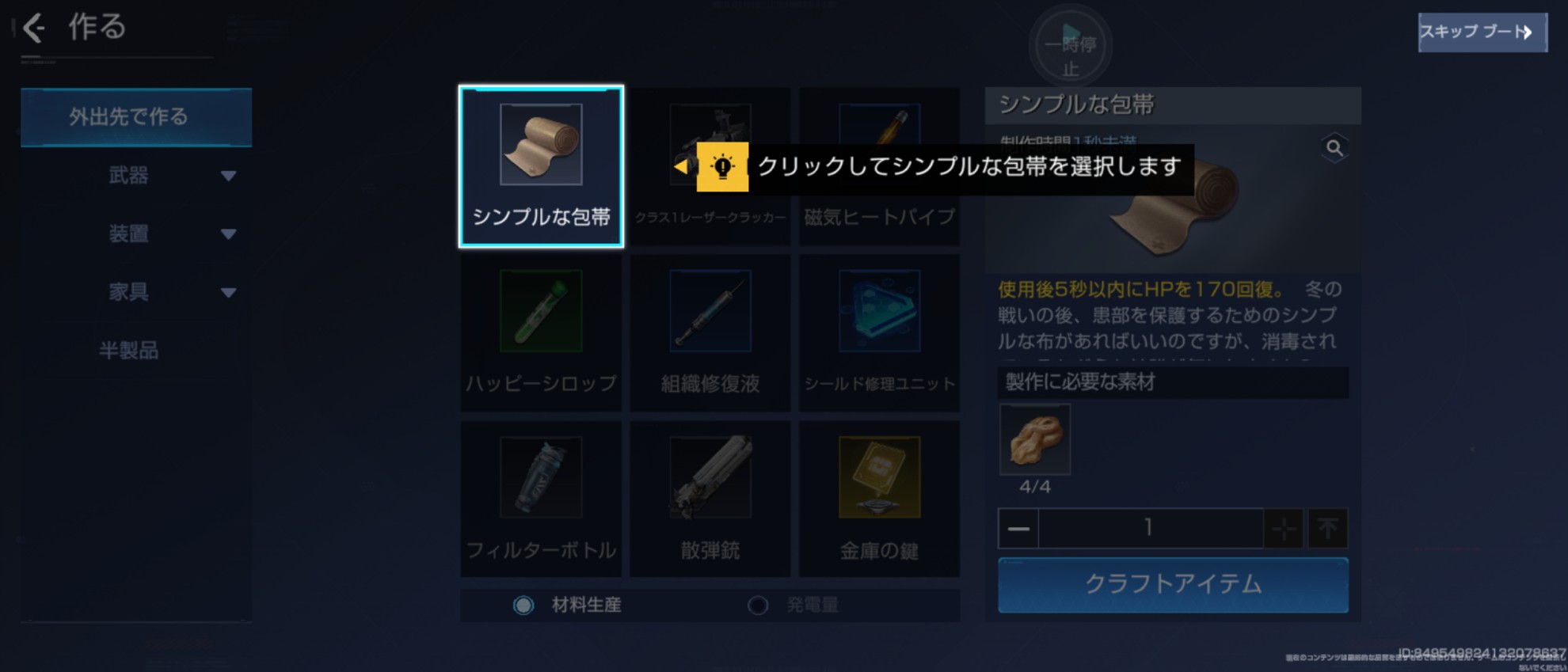
Task: Expand the 装置 category arrow
Action: click(x=229, y=234)
